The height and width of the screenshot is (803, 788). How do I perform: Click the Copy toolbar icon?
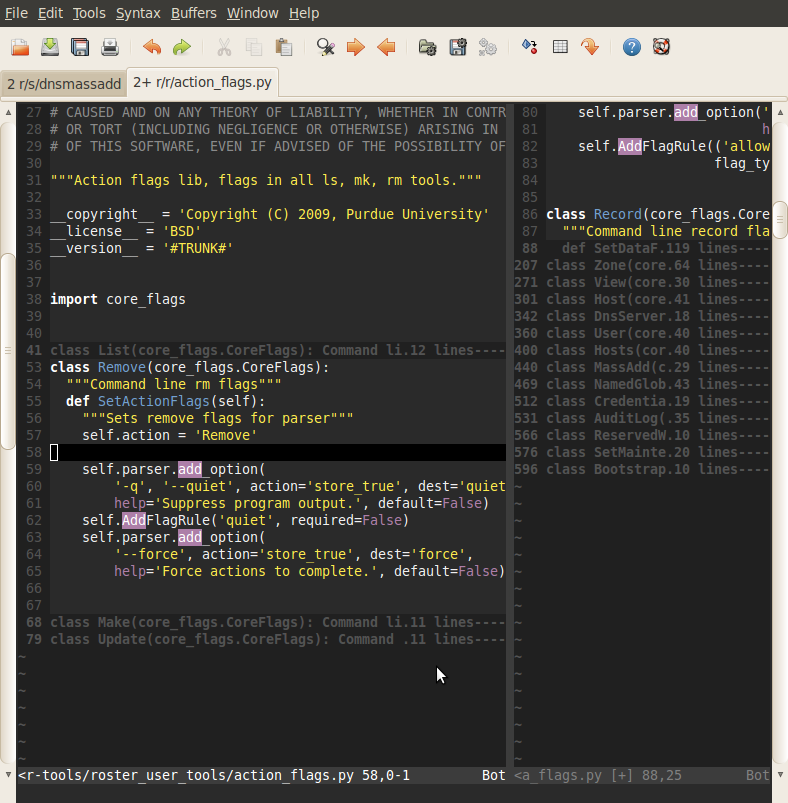[x=253, y=47]
